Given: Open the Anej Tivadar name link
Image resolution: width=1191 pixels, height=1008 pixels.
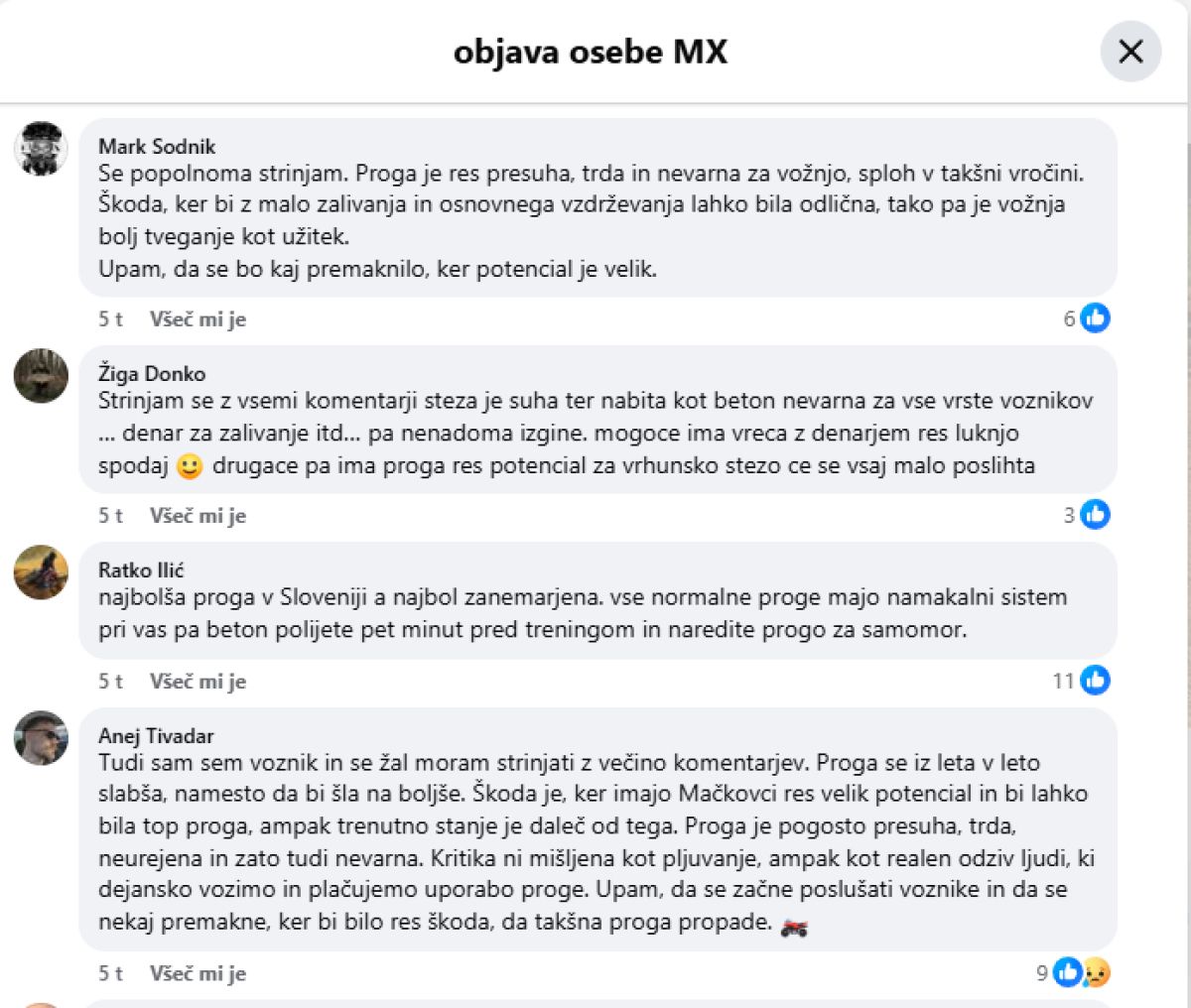Looking at the screenshot, I should point(156,735).
